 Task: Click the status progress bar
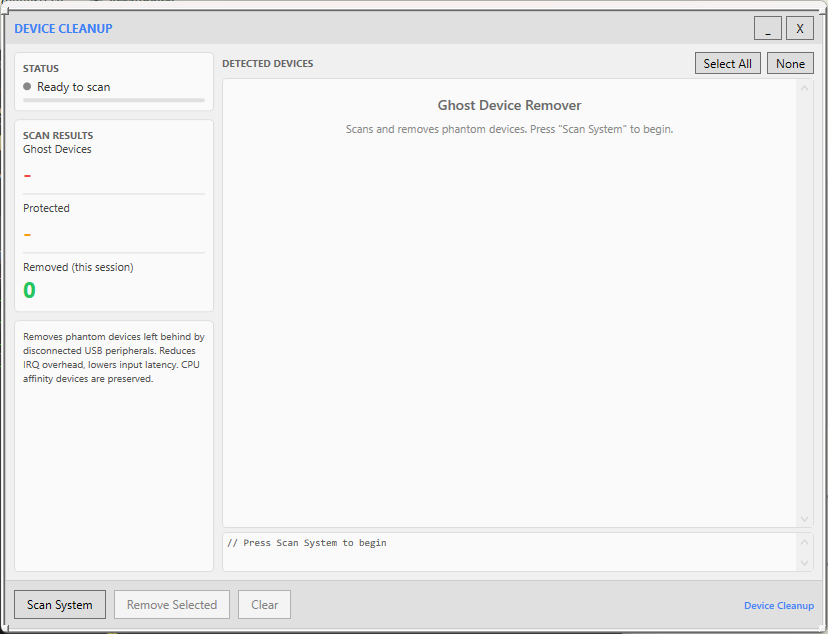click(114, 100)
